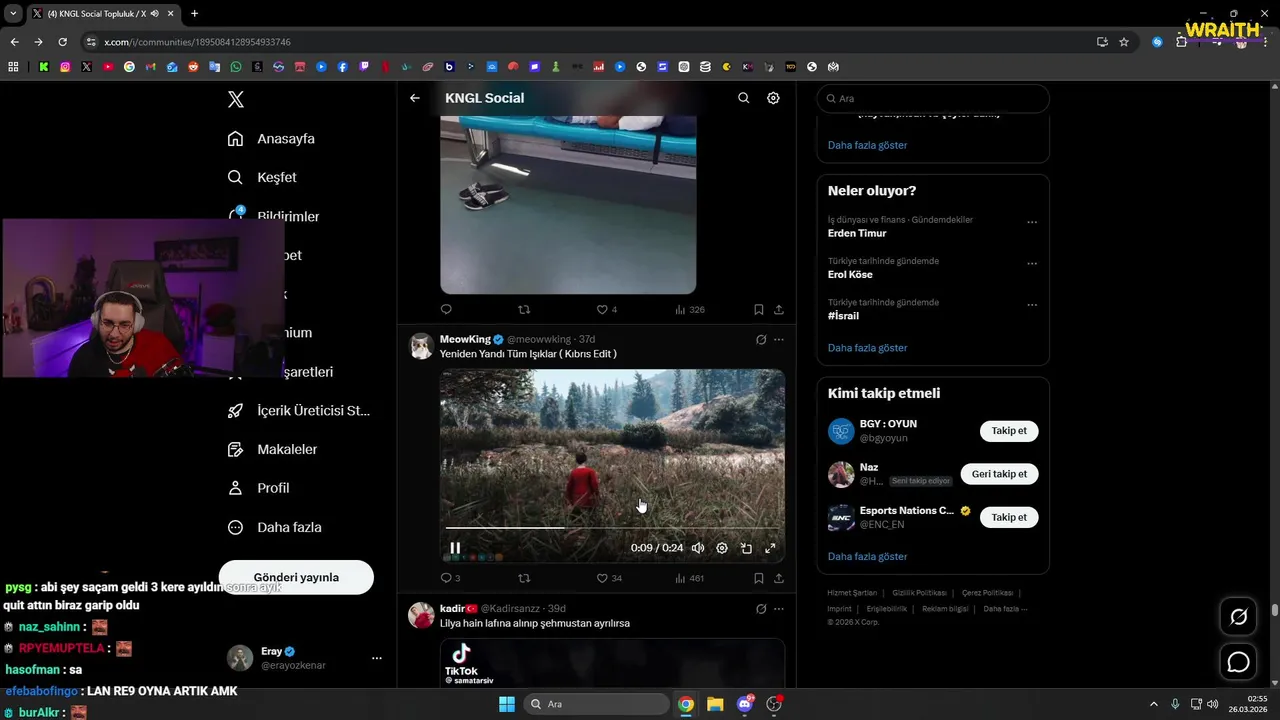Open MeowKing's profile avatar
The image size is (1280, 720).
click(422, 346)
